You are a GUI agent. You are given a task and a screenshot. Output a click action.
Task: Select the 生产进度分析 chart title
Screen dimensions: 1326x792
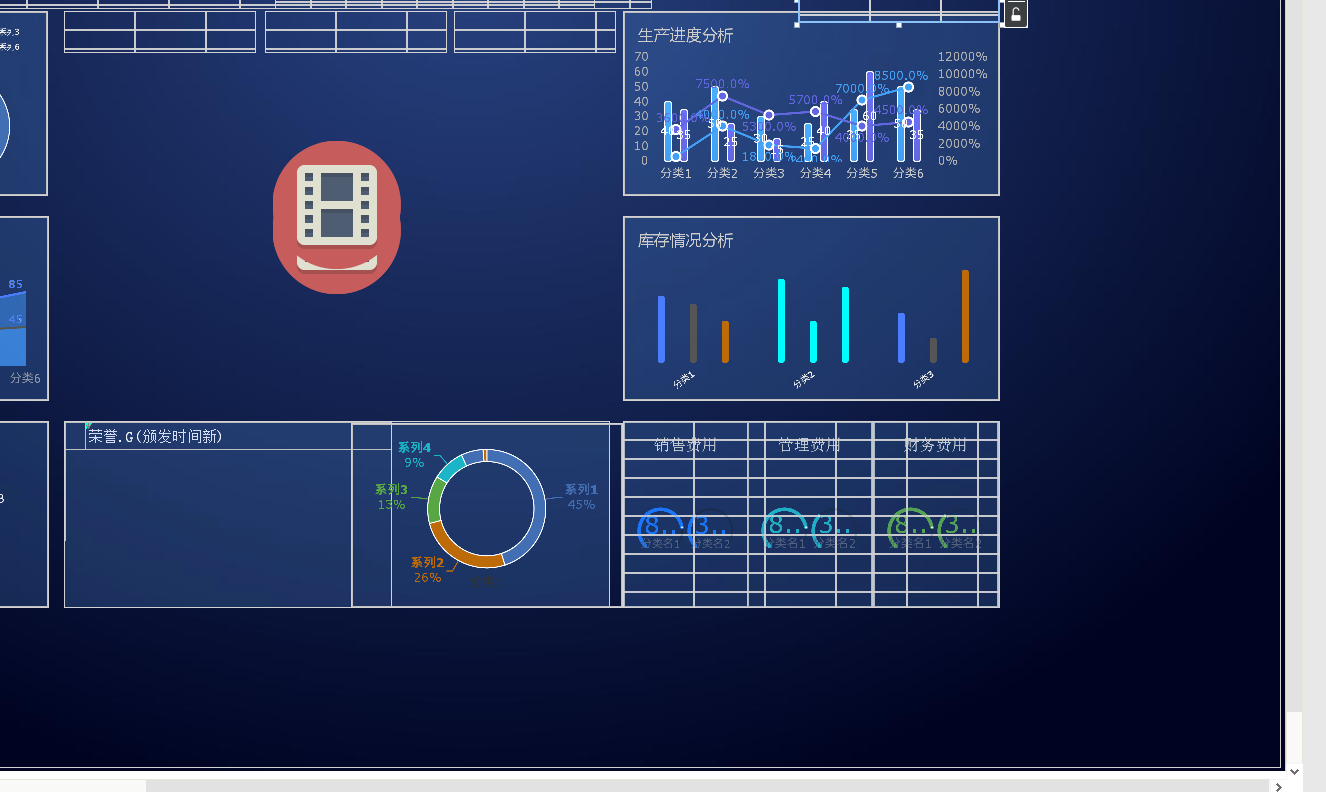point(685,36)
